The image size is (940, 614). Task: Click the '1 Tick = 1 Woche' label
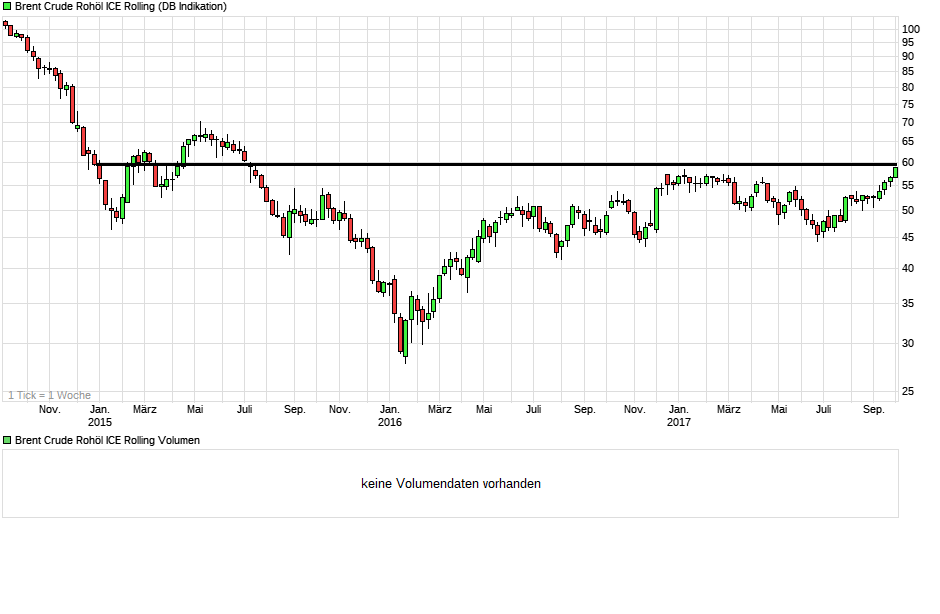[x=49, y=395]
